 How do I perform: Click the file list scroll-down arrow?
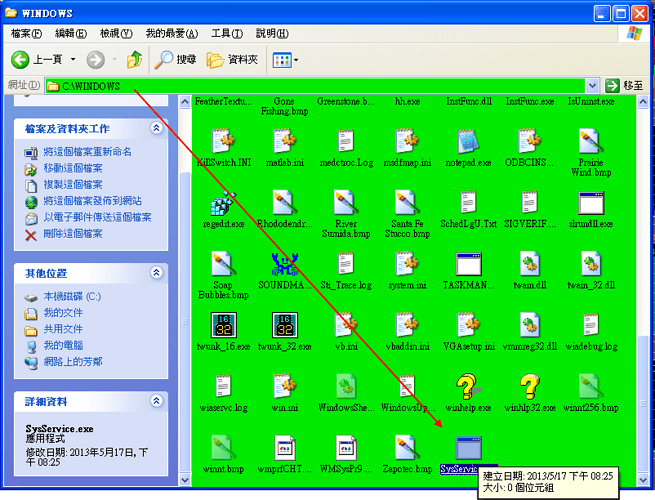coord(643,480)
